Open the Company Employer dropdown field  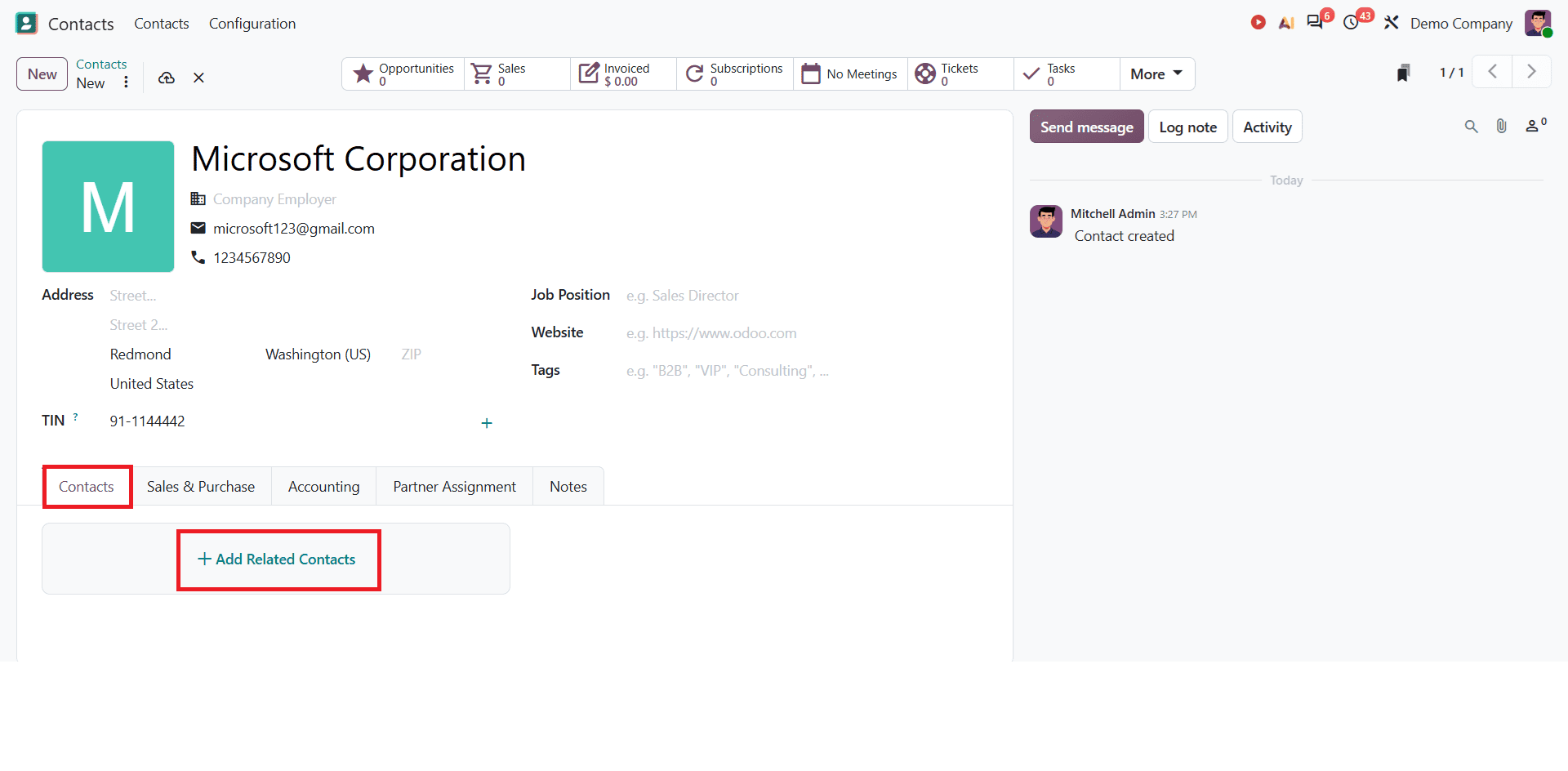274,199
